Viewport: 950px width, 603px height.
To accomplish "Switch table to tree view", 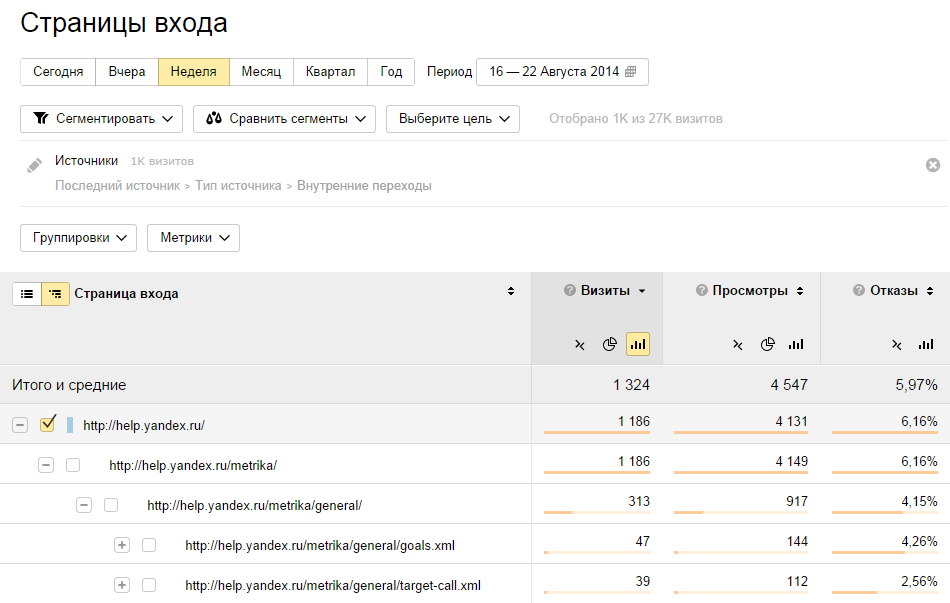I will point(55,294).
